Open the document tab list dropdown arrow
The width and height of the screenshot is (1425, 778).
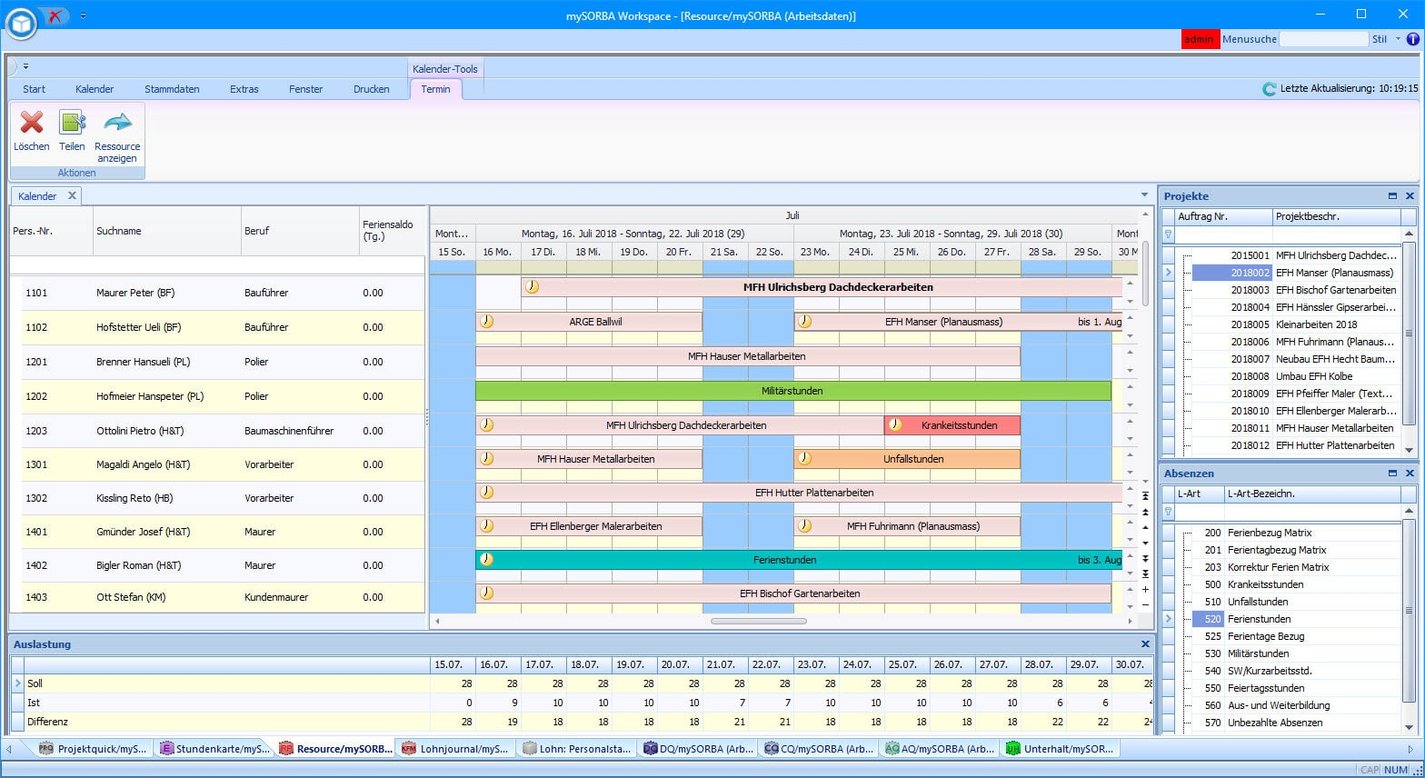coord(1145,195)
